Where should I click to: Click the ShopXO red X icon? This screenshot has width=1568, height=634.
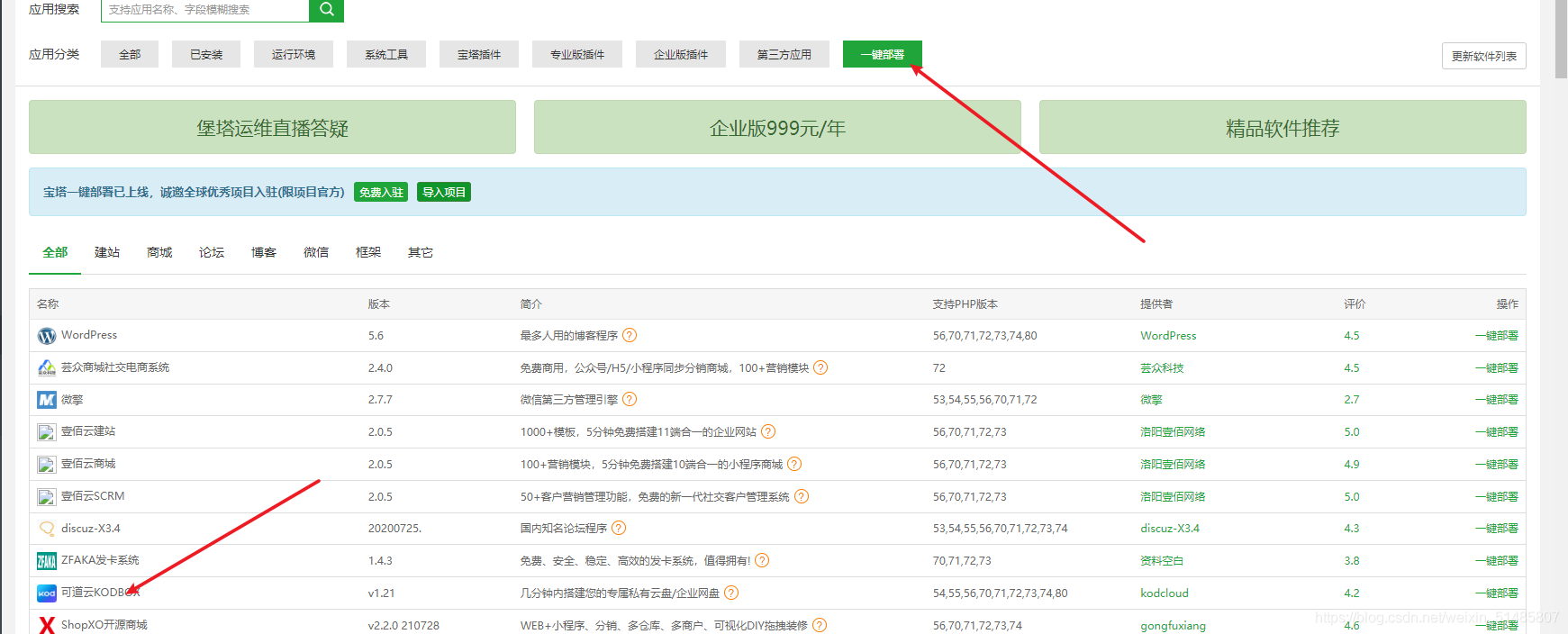click(x=47, y=625)
